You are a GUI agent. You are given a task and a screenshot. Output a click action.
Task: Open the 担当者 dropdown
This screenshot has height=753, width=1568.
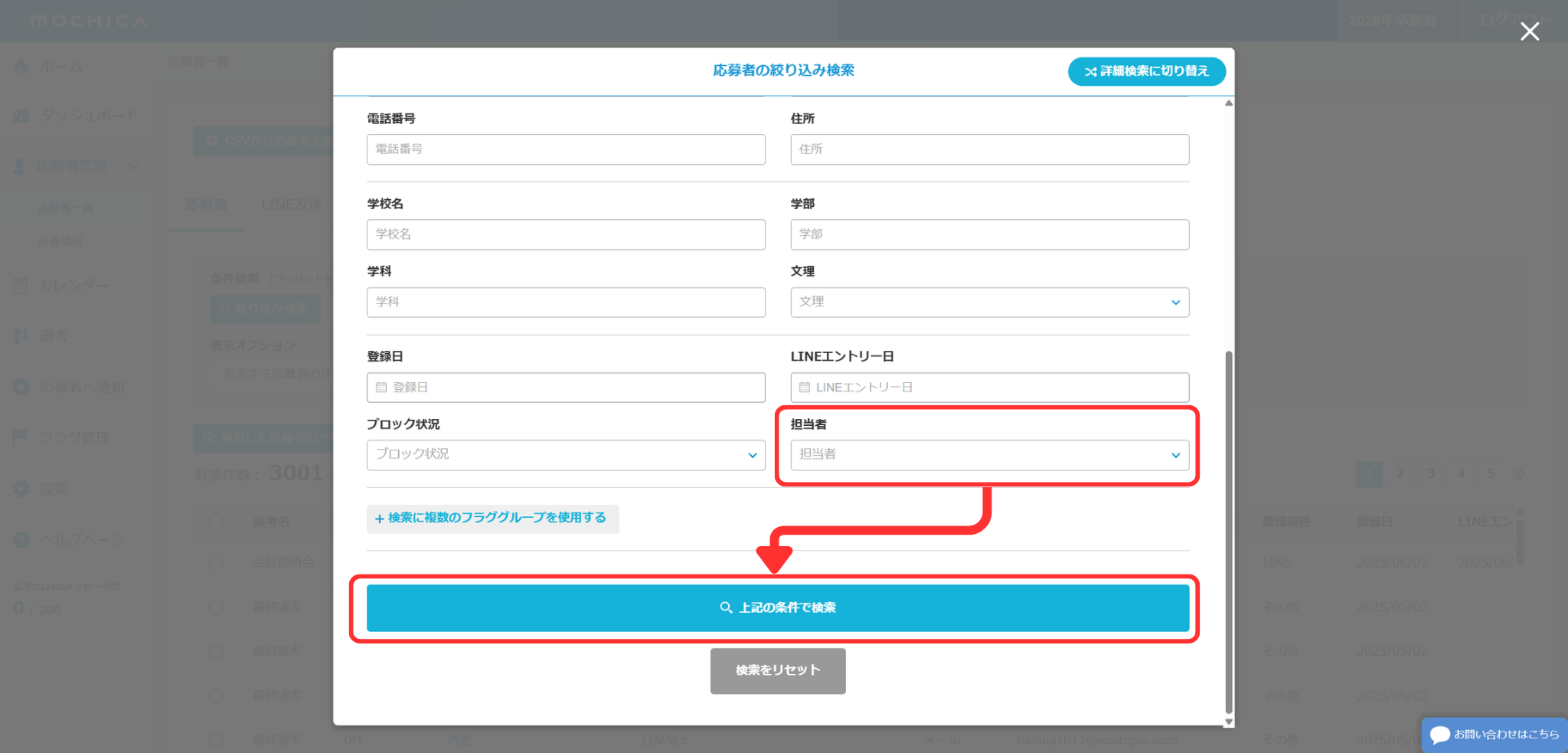click(989, 455)
